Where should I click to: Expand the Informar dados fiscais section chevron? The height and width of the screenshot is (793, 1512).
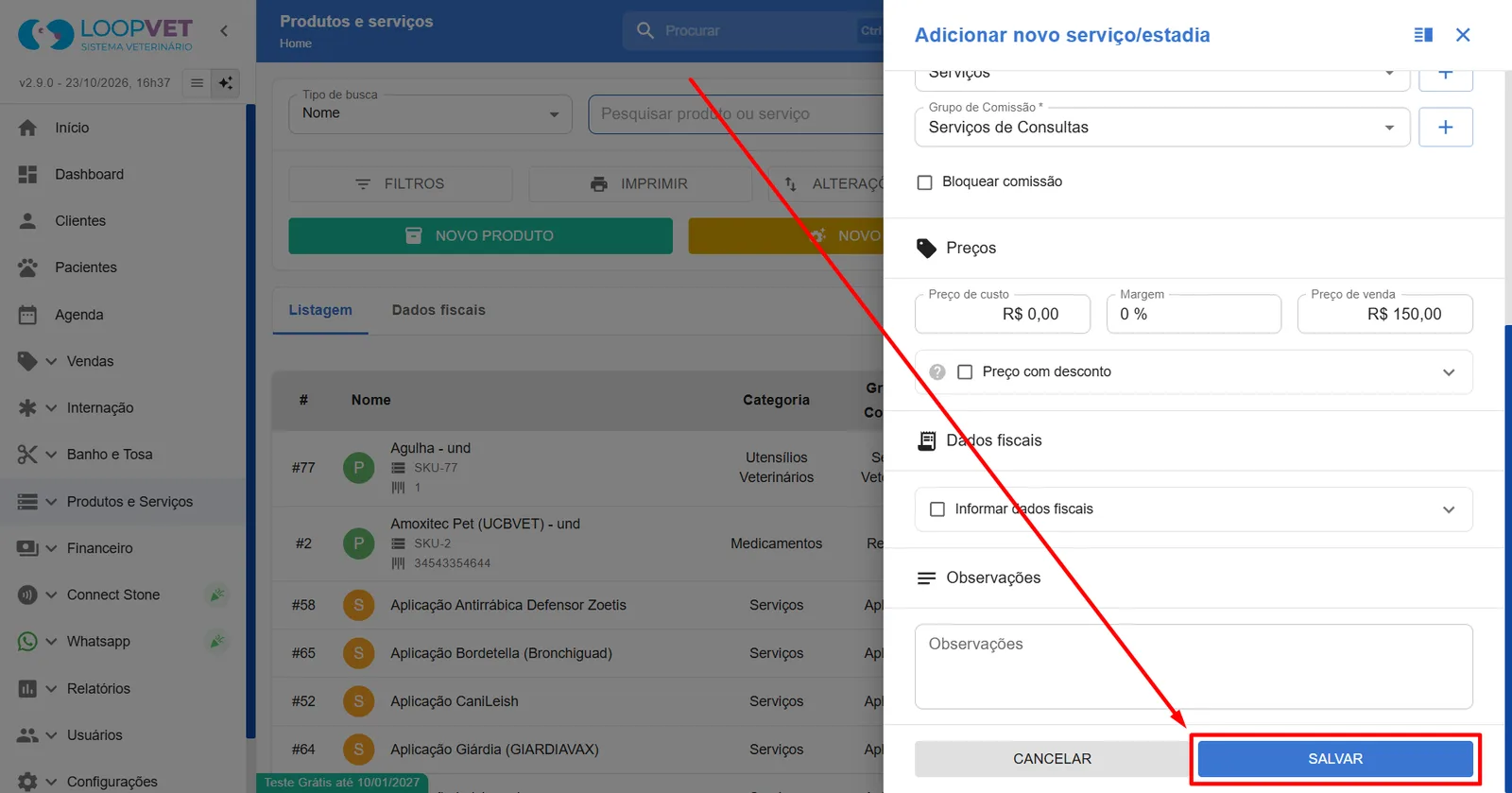pos(1449,509)
